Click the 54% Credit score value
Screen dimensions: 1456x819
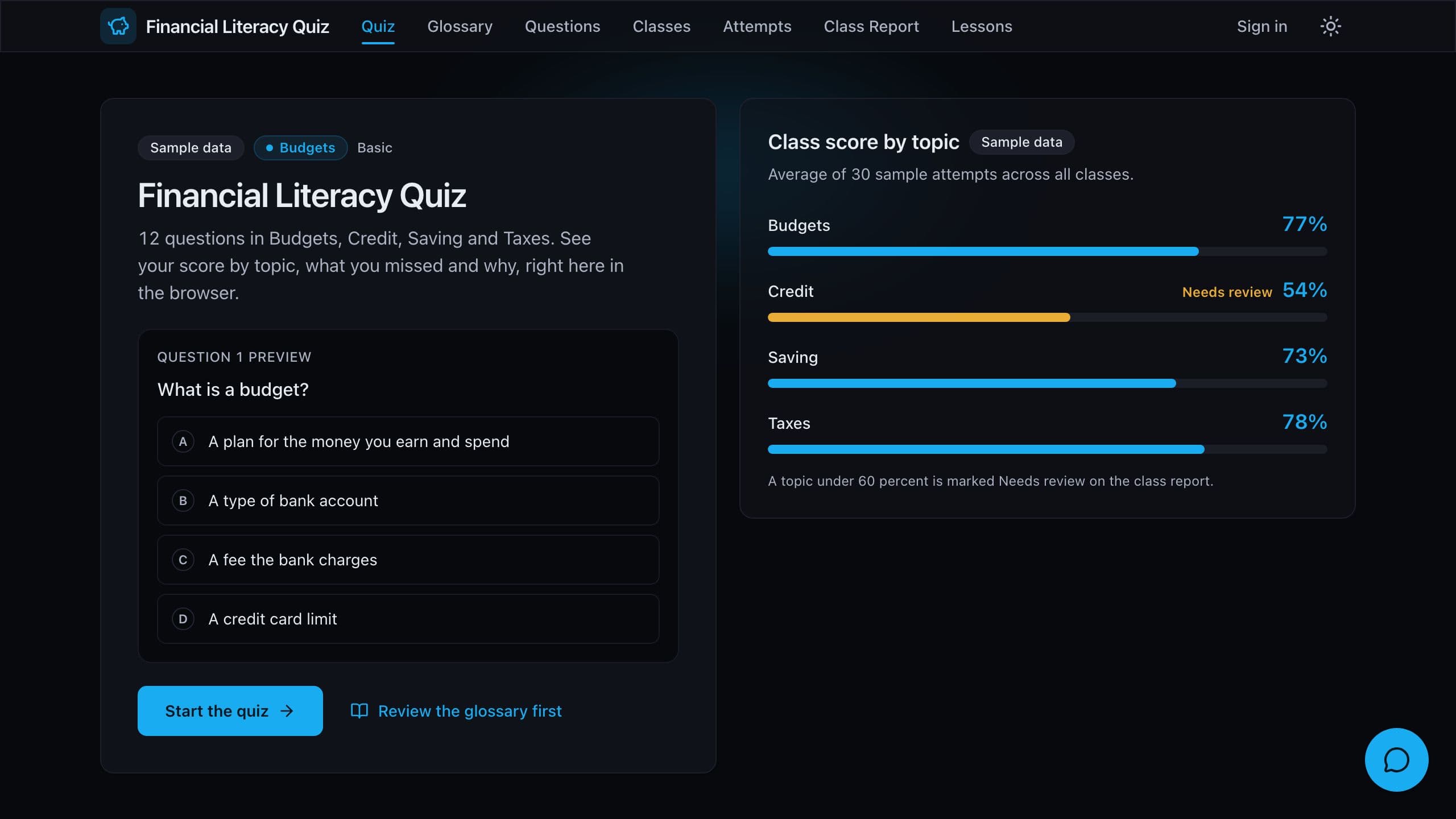click(1304, 290)
